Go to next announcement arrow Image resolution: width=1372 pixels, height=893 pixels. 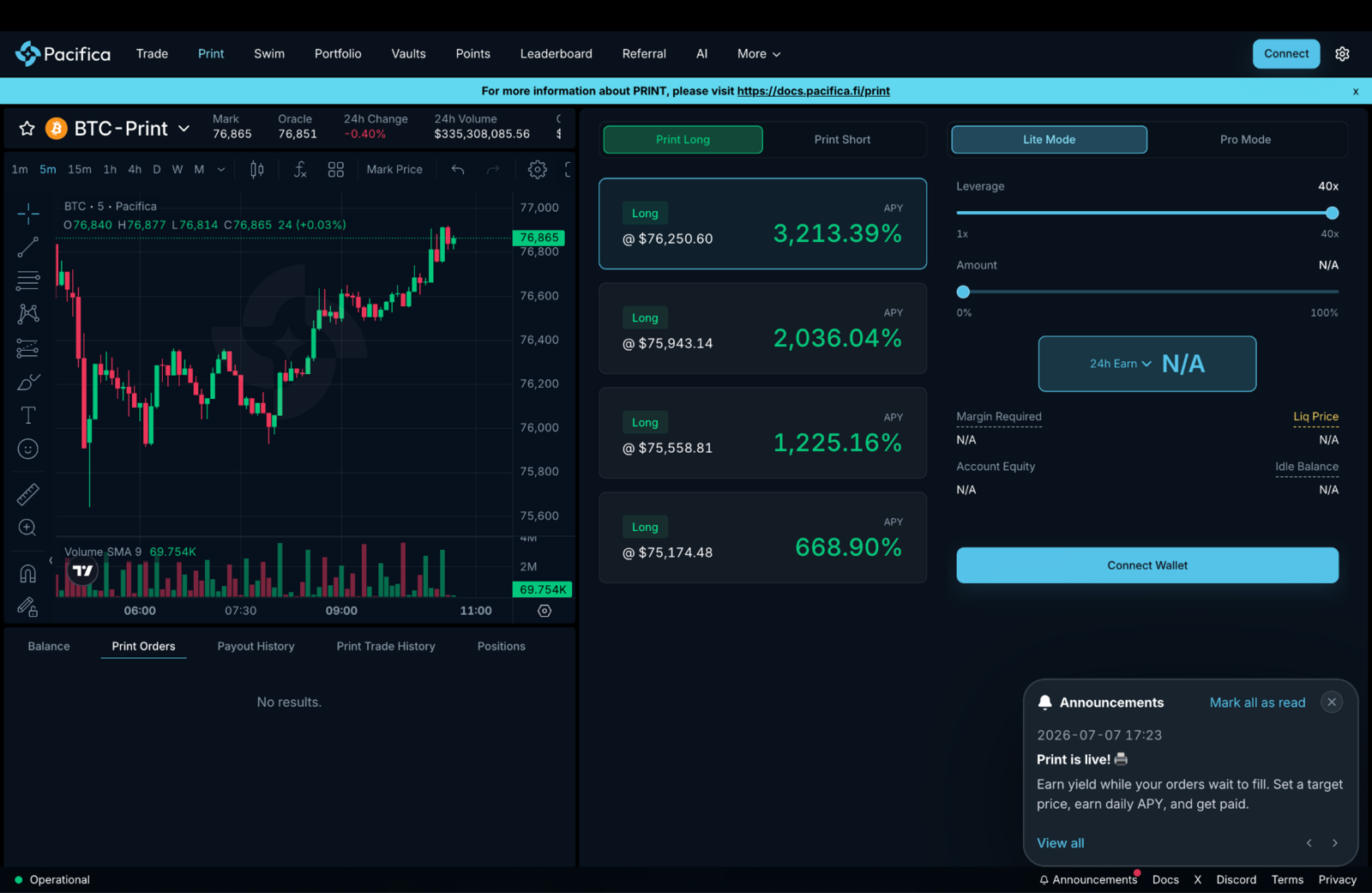click(x=1335, y=843)
